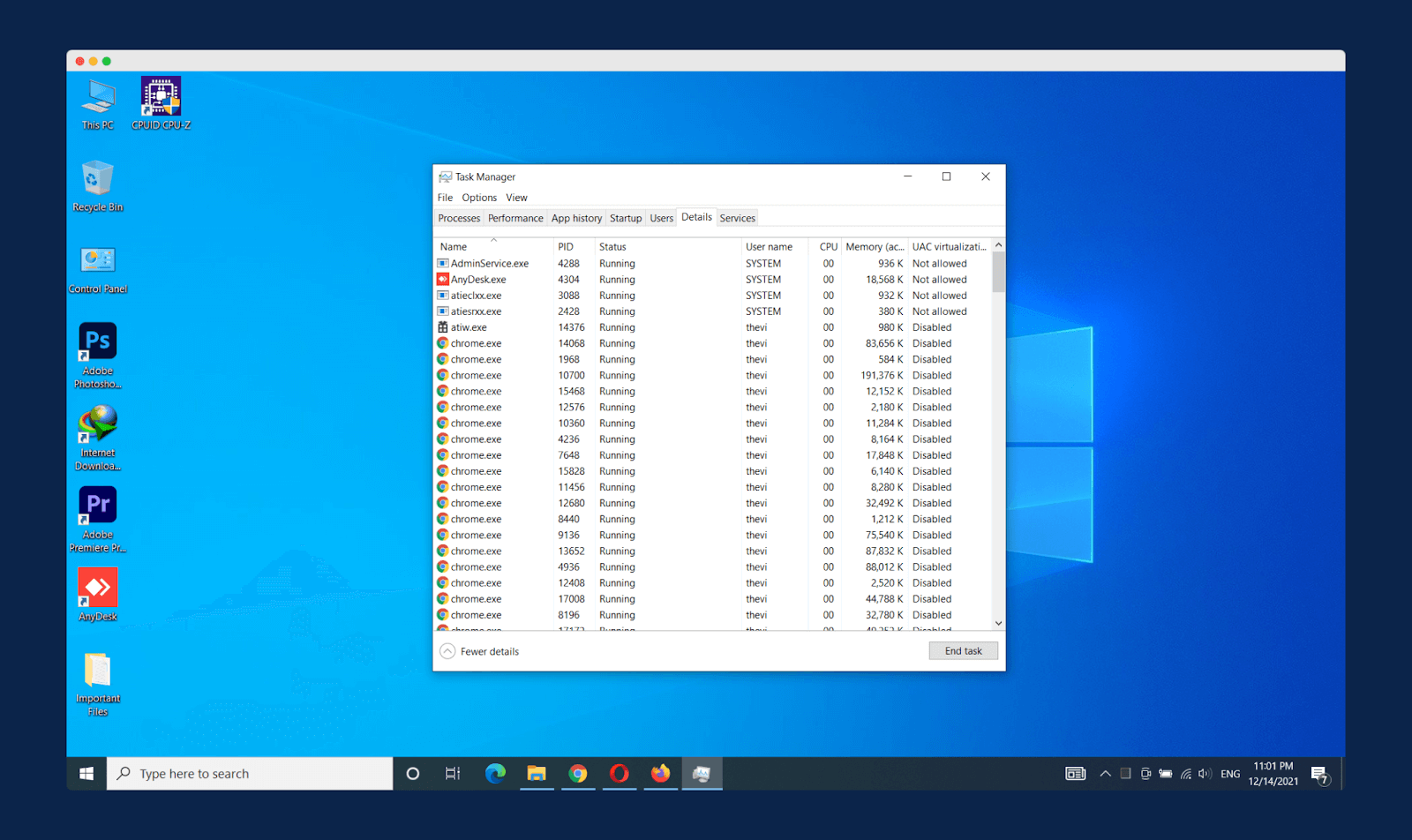Launch AnyDesk from the desktop

[97, 587]
